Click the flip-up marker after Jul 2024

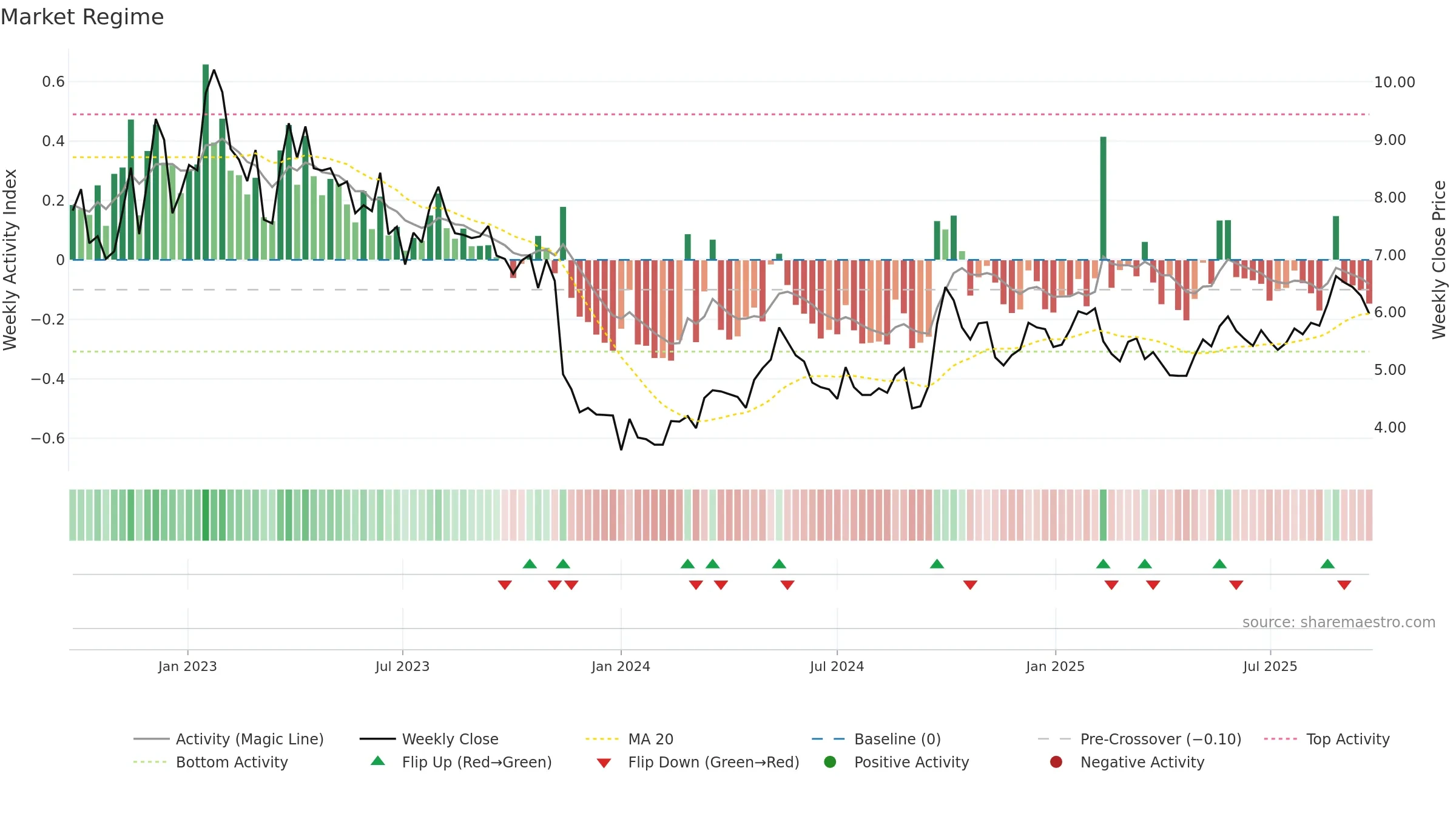[x=937, y=564]
